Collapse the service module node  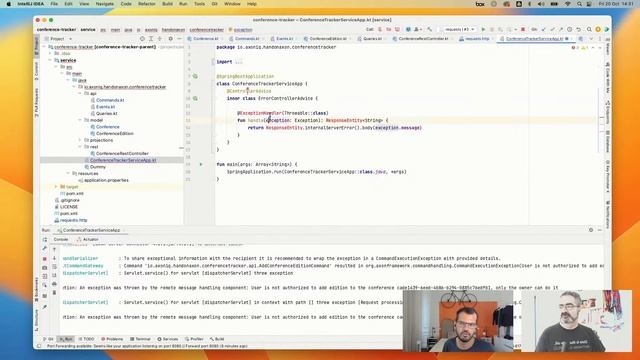click(51, 60)
